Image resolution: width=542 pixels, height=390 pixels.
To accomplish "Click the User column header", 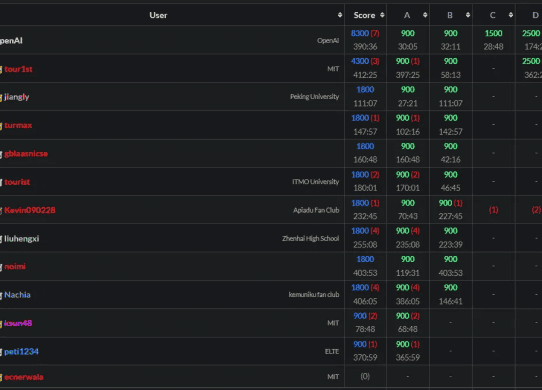I will (x=158, y=15).
